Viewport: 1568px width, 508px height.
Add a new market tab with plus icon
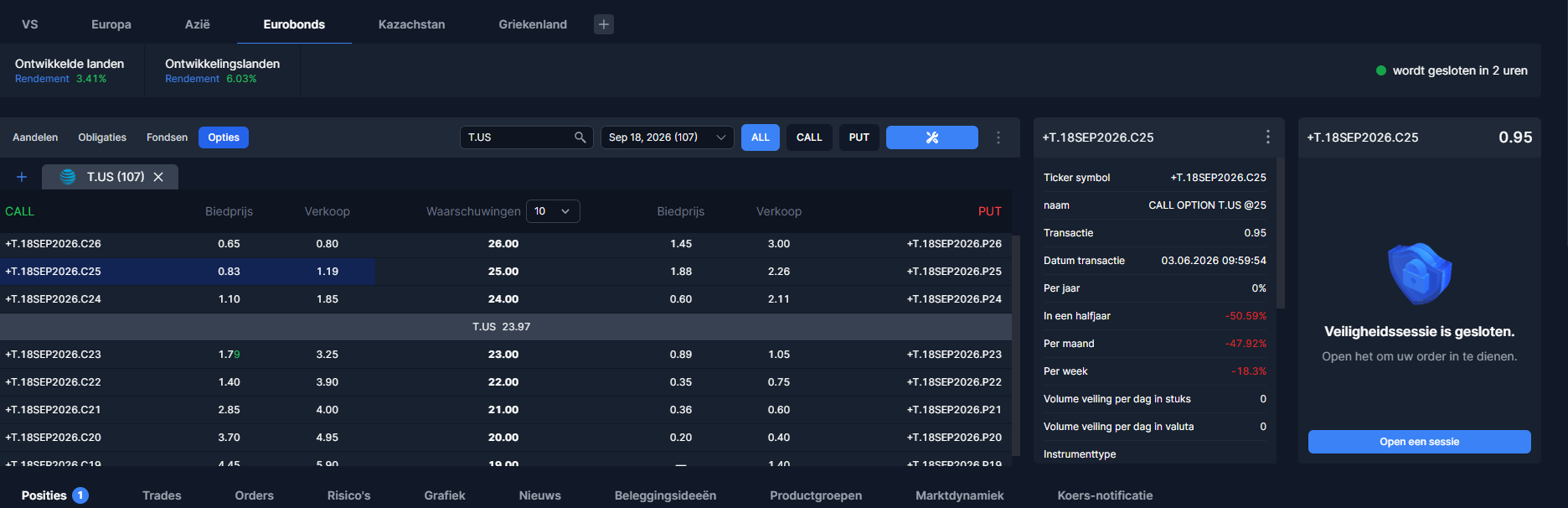click(x=603, y=24)
